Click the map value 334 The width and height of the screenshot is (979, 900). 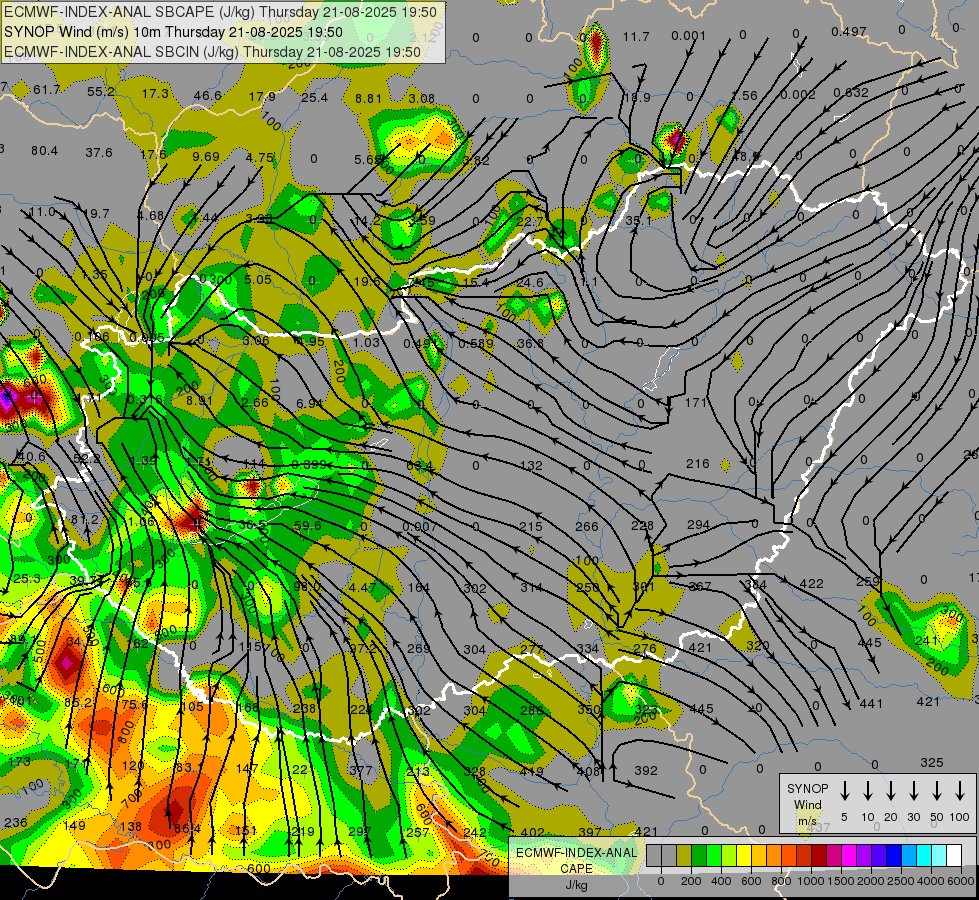click(x=588, y=649)
